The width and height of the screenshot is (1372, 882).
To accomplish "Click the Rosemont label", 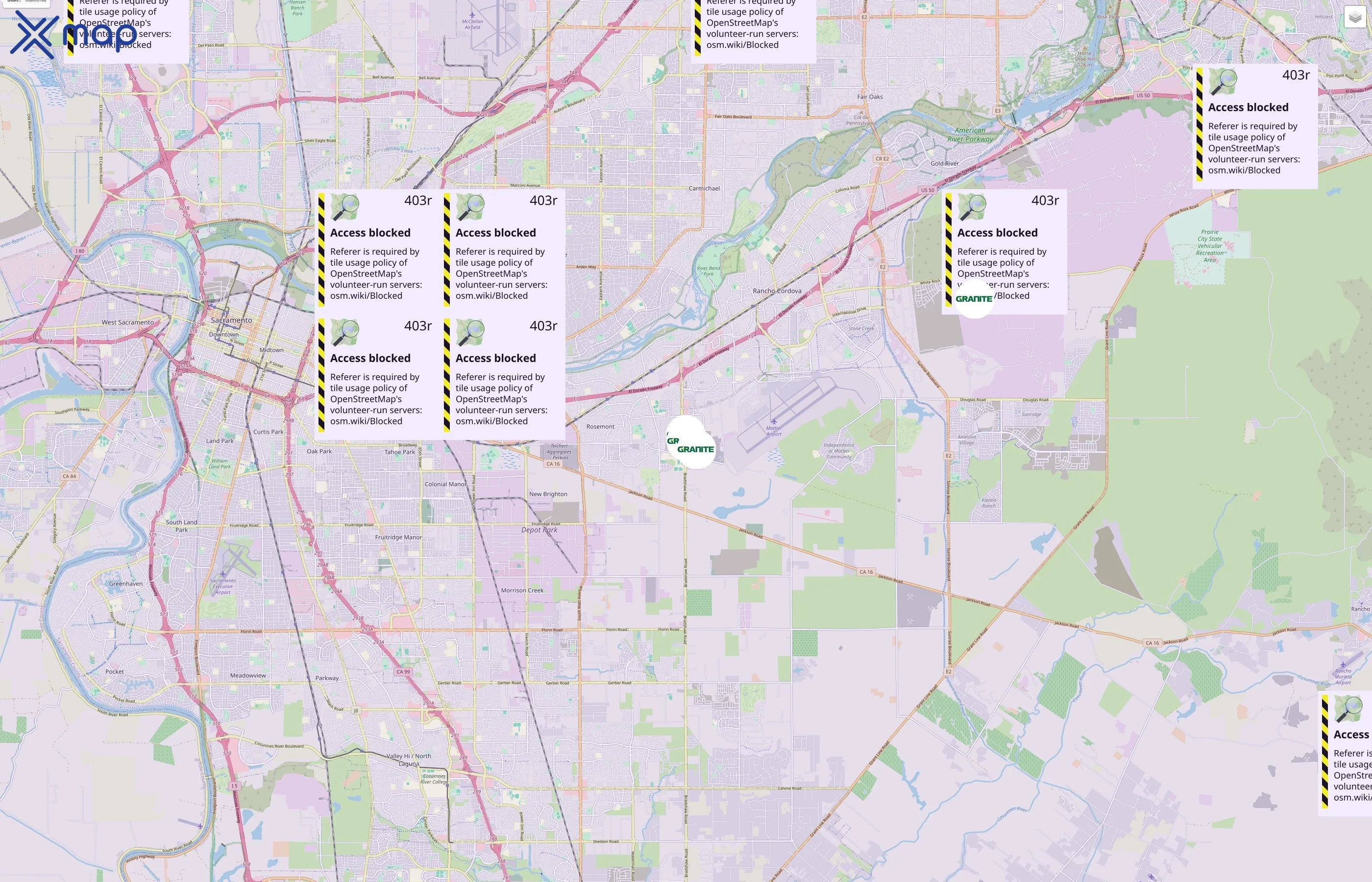I will 600,427.
